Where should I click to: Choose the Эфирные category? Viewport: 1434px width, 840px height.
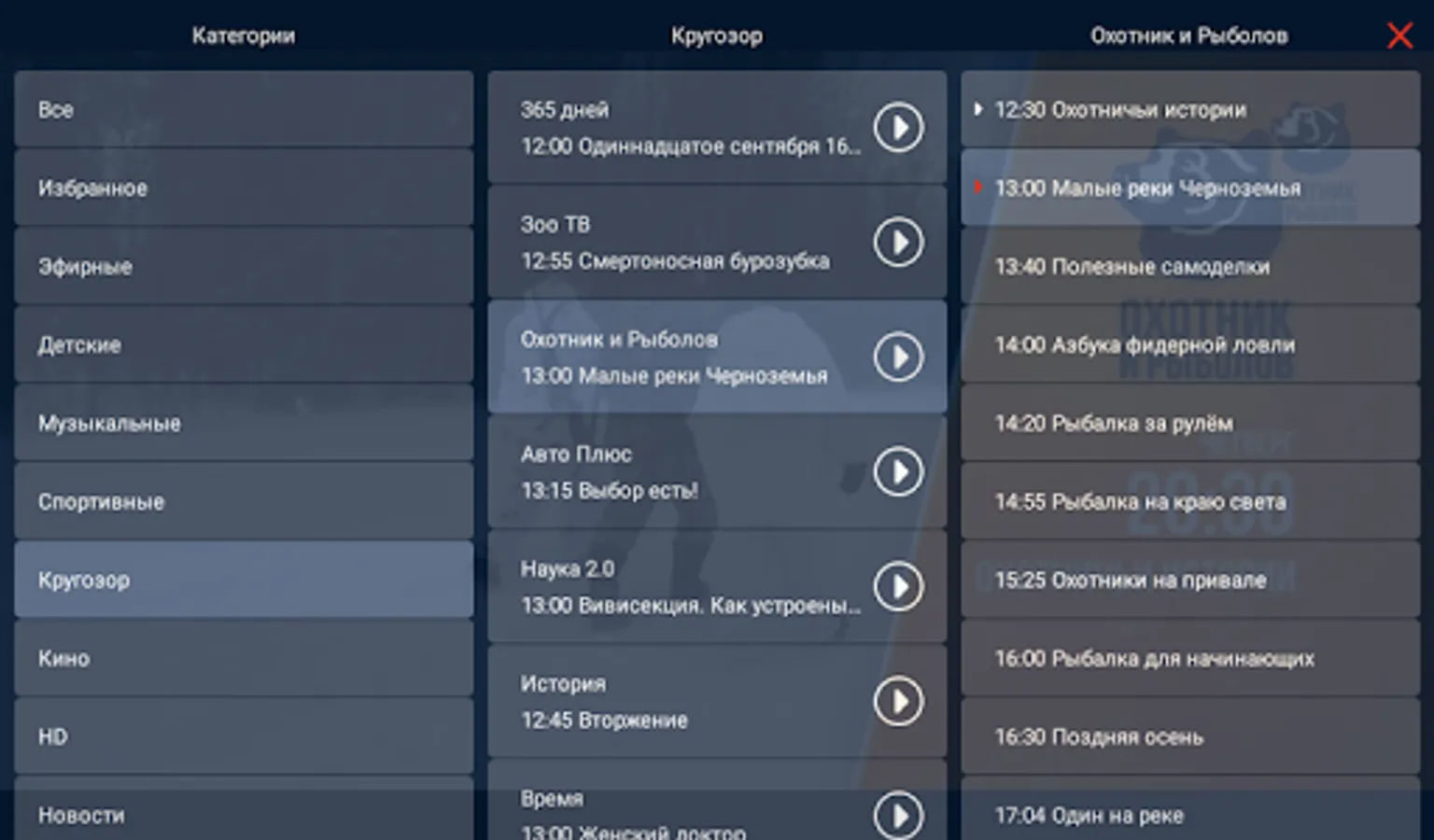[x=244, y=266]
